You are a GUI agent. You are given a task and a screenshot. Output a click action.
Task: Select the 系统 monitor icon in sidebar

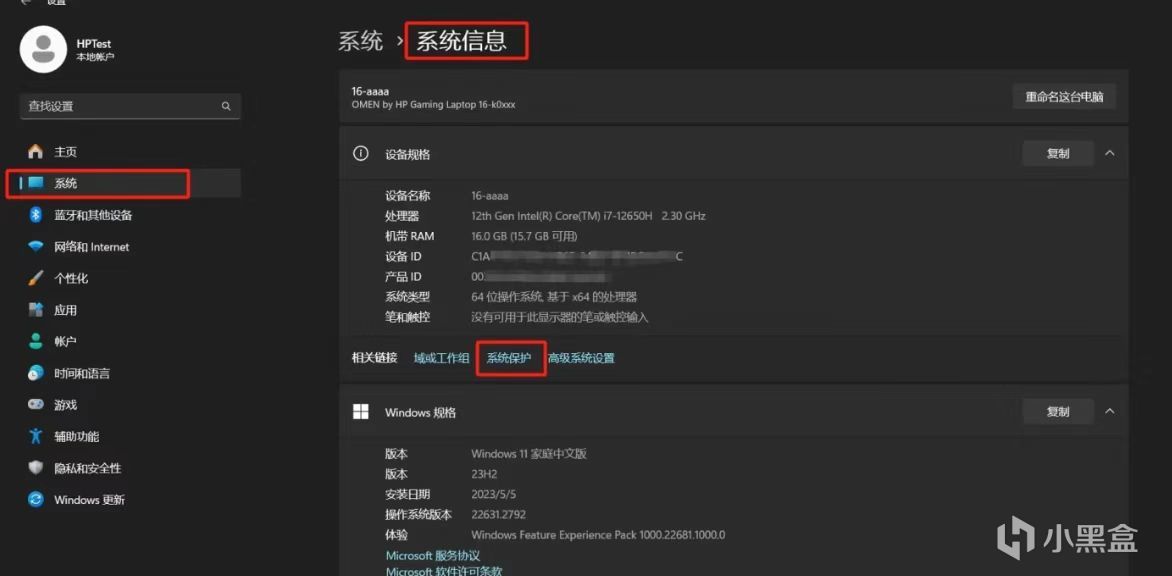[x=36, y=183]
